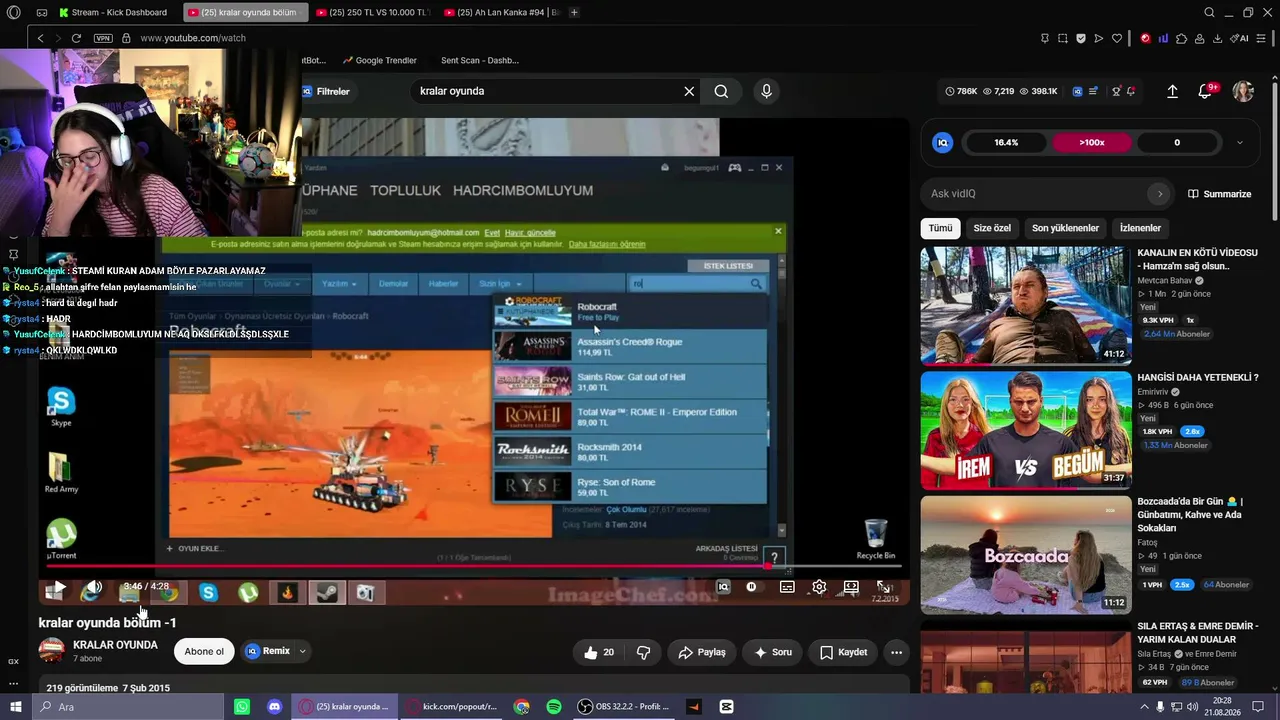Open the Sent Scan bookmark

[x=480, y=60]
